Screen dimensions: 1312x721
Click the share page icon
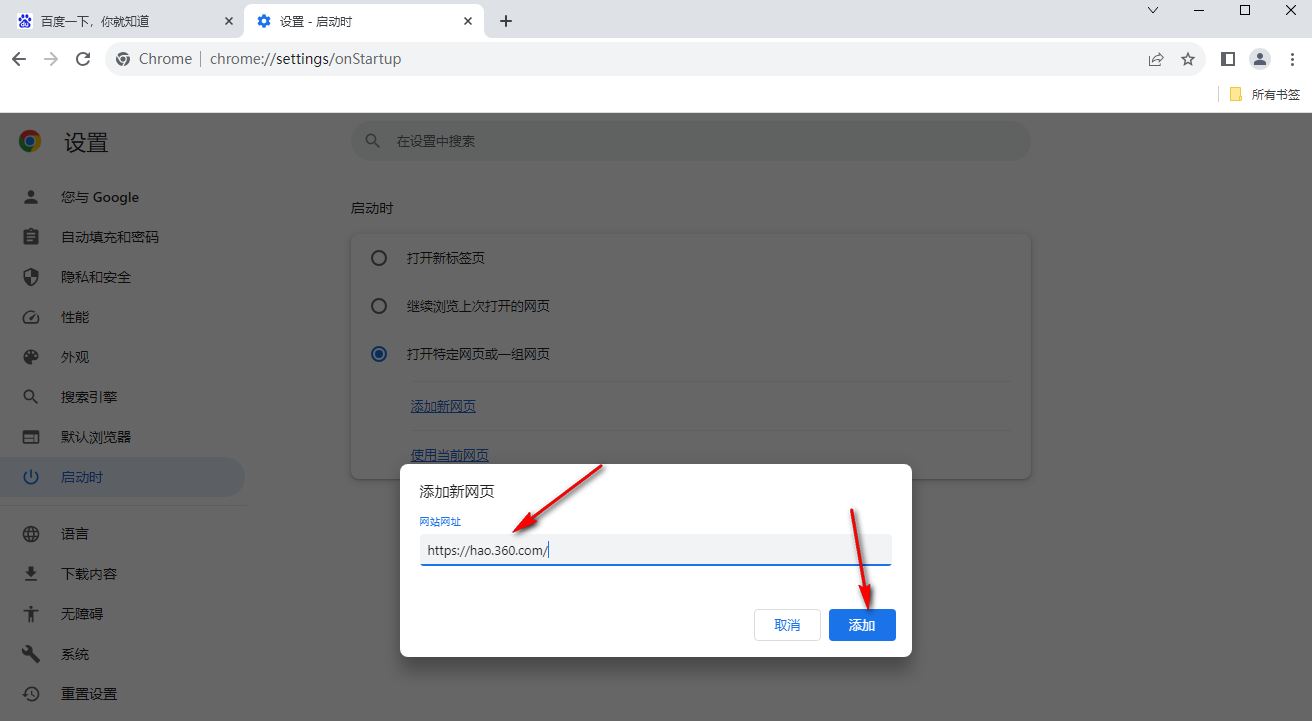click(x=1156, y=59)
